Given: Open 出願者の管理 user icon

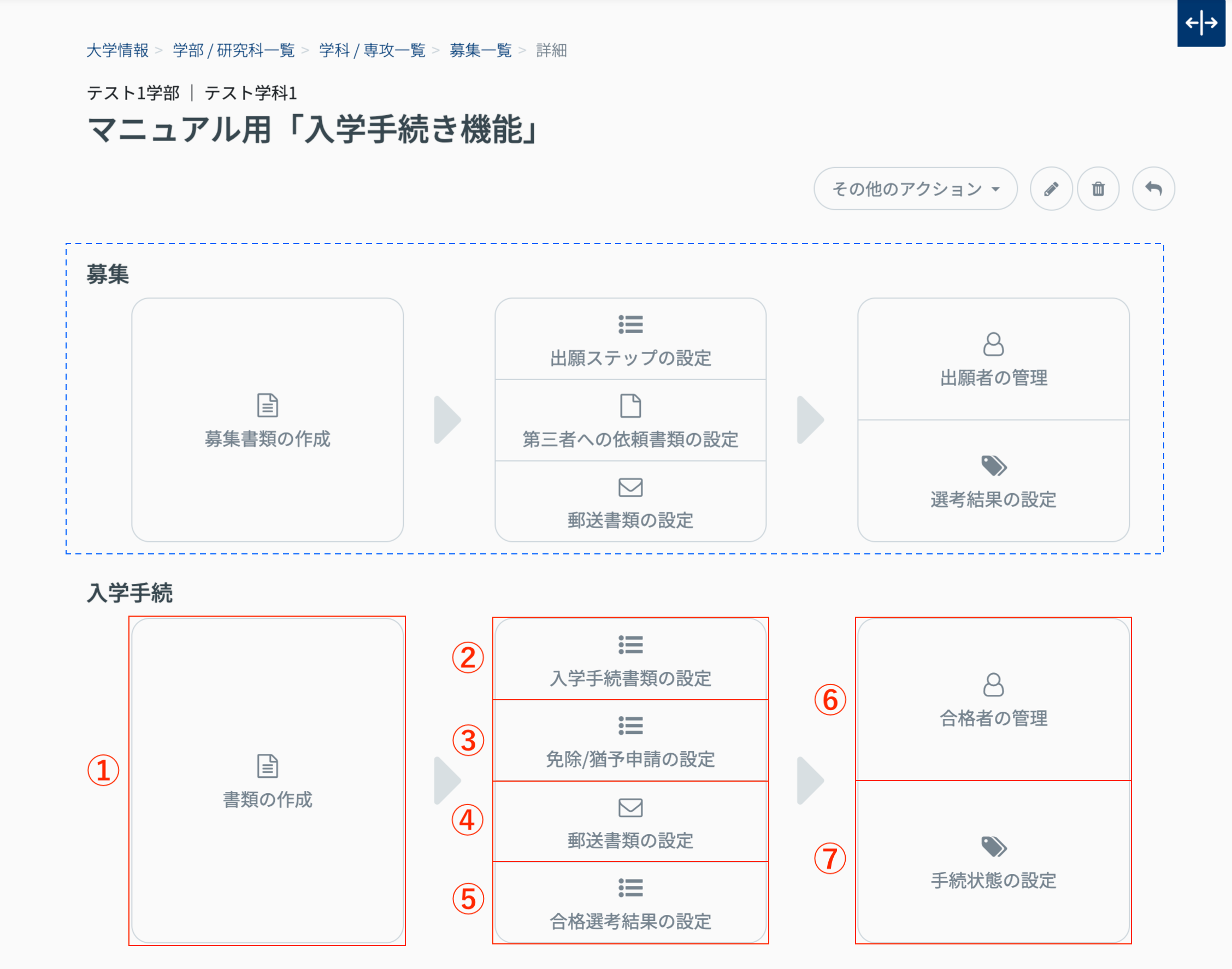Looking at the screenshot, I should click(x=993, y=344).
